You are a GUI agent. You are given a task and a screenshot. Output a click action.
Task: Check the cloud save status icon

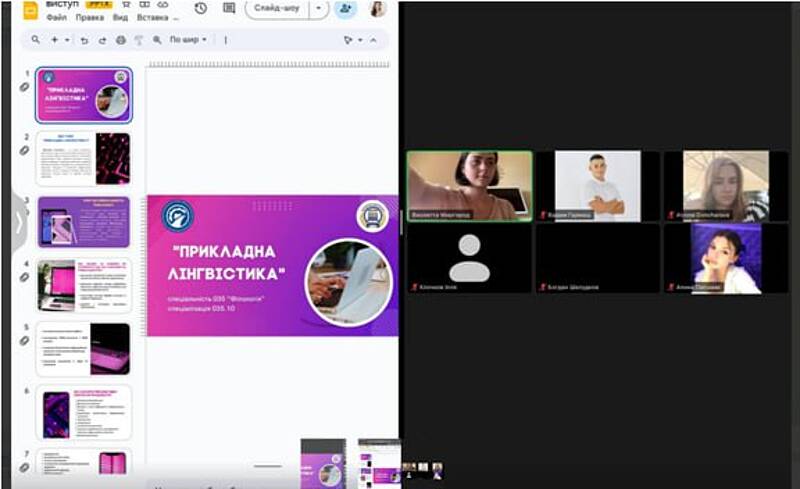pyautogui.click(x=163, y=5)
